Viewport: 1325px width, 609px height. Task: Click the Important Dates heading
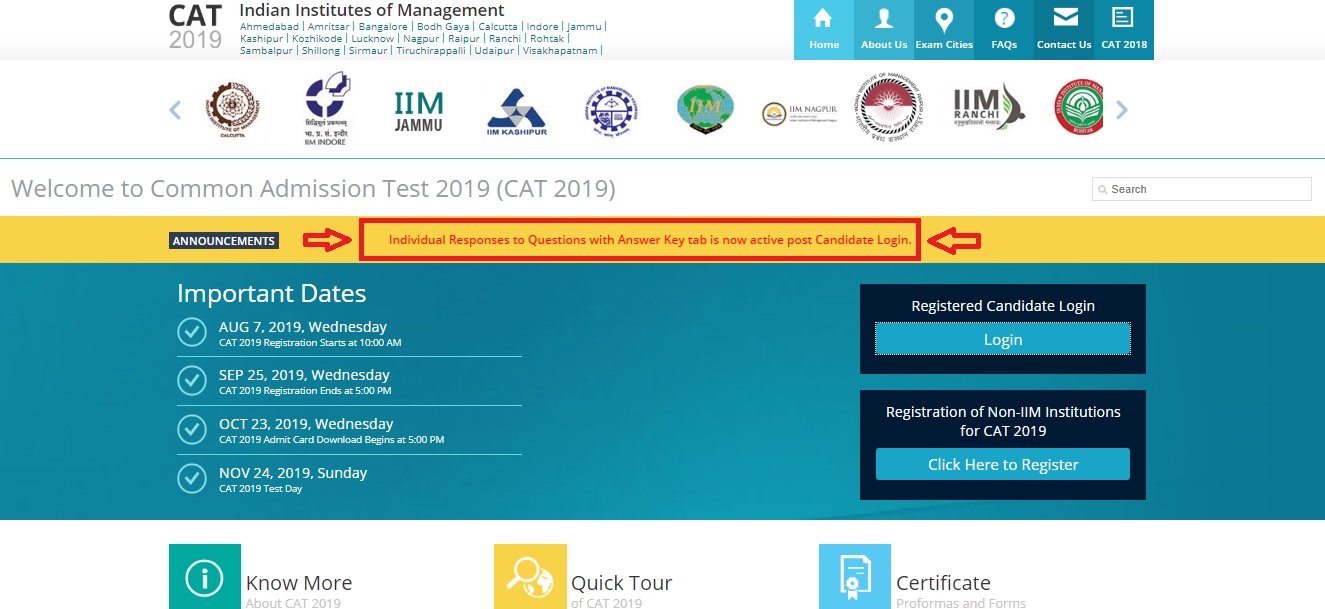click(272, 293)
